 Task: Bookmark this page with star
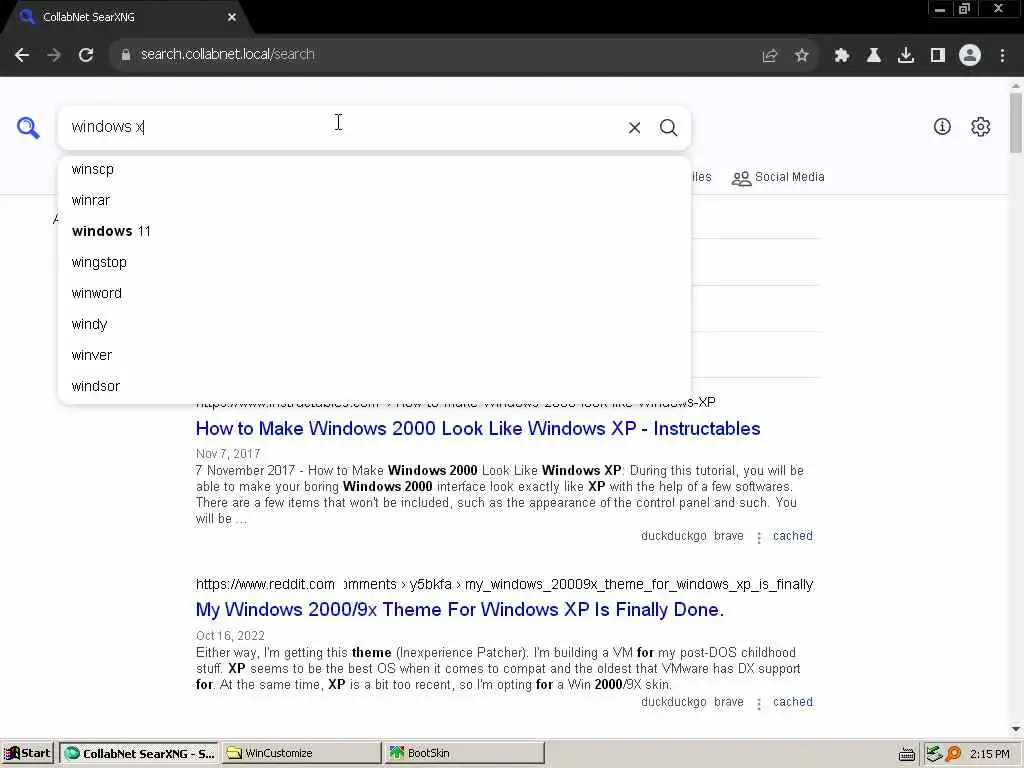click(x=801, y=56)
